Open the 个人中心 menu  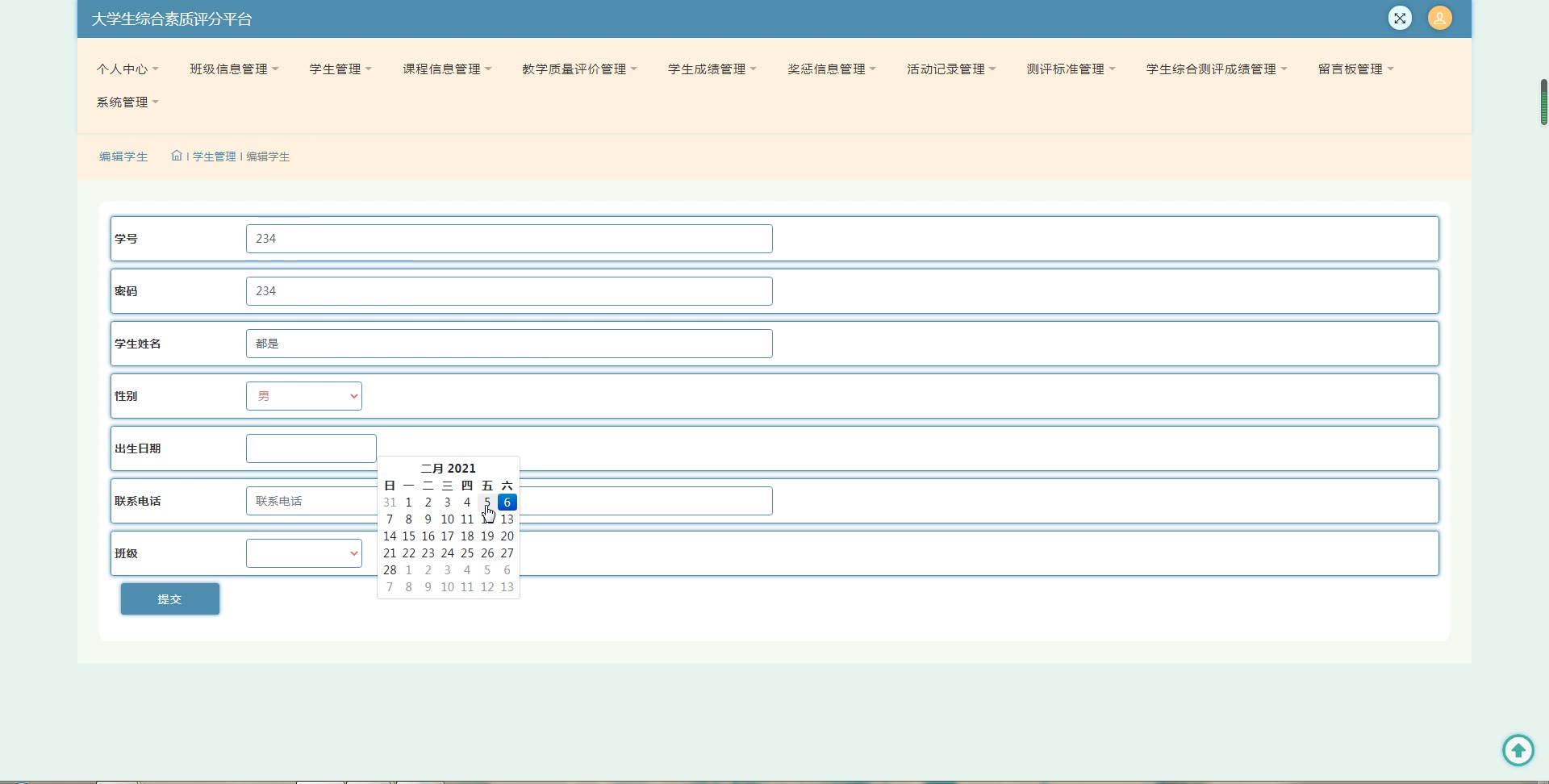point(127,69)
